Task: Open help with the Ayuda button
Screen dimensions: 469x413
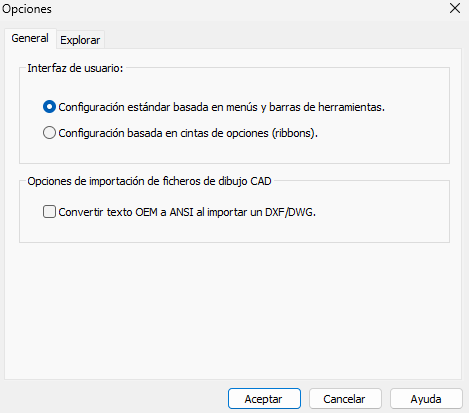Action: [426, 399]
